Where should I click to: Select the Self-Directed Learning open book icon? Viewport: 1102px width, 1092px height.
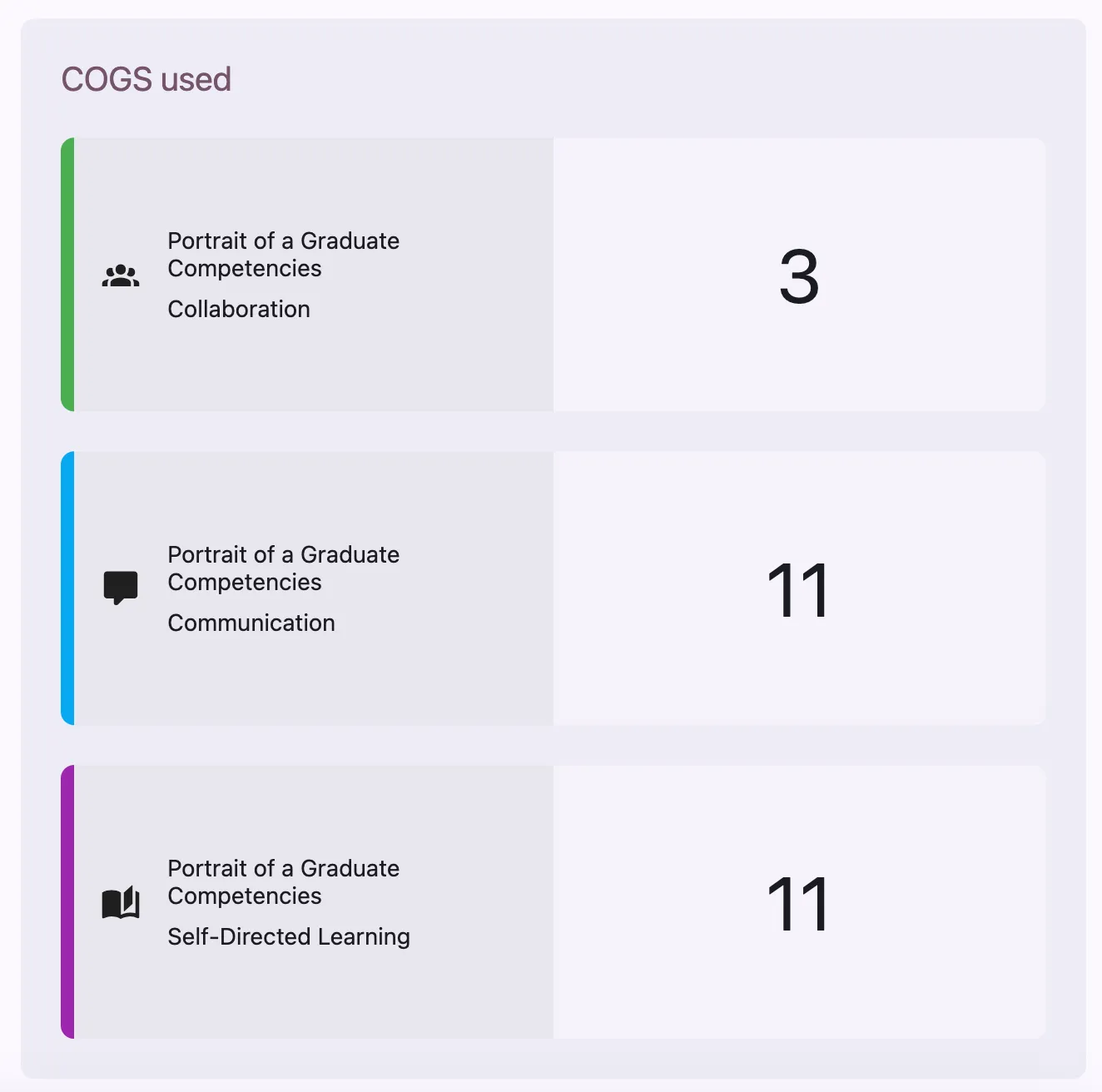tap(120, 901)
